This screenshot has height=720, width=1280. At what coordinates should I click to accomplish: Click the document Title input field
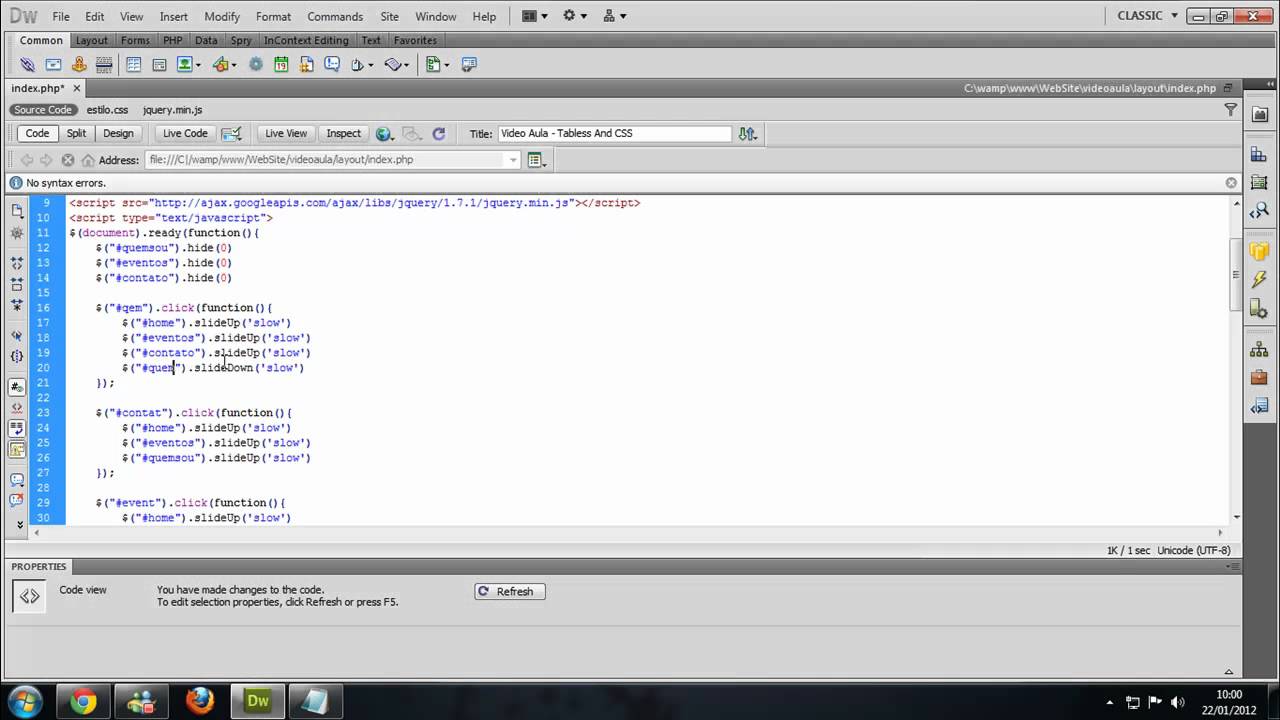615,133
